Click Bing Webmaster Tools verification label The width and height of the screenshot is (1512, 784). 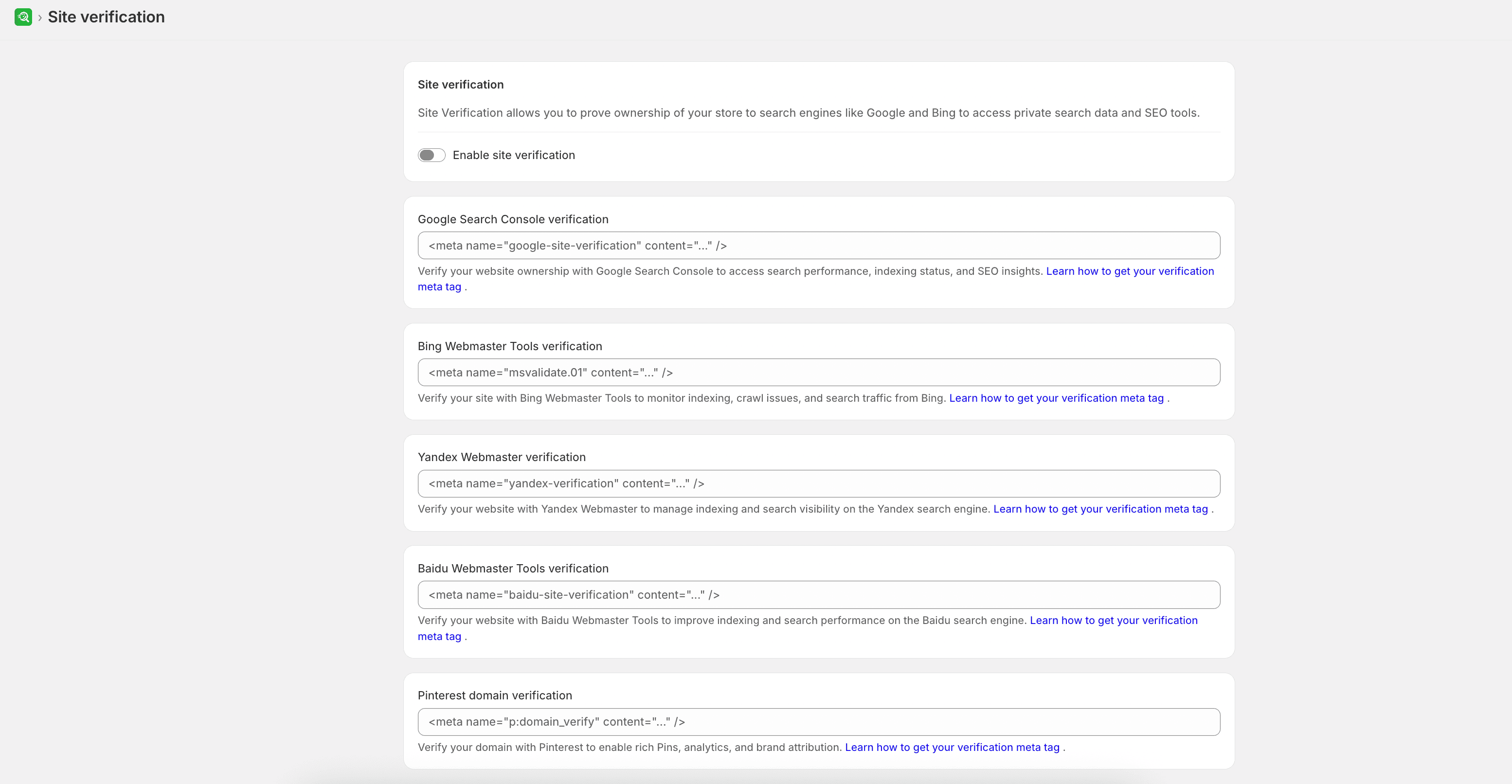[510, 346]
